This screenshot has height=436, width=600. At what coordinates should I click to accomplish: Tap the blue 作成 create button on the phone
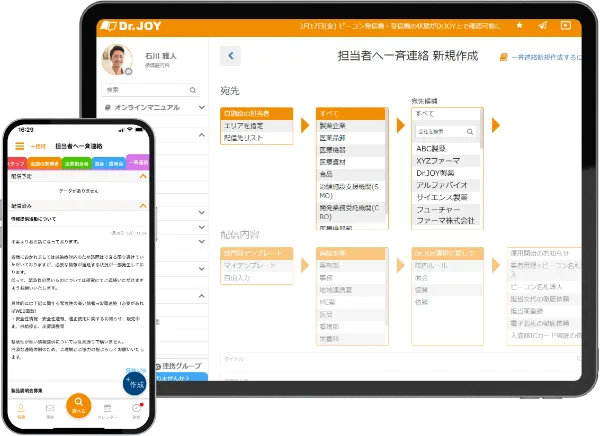click(135, 384)
